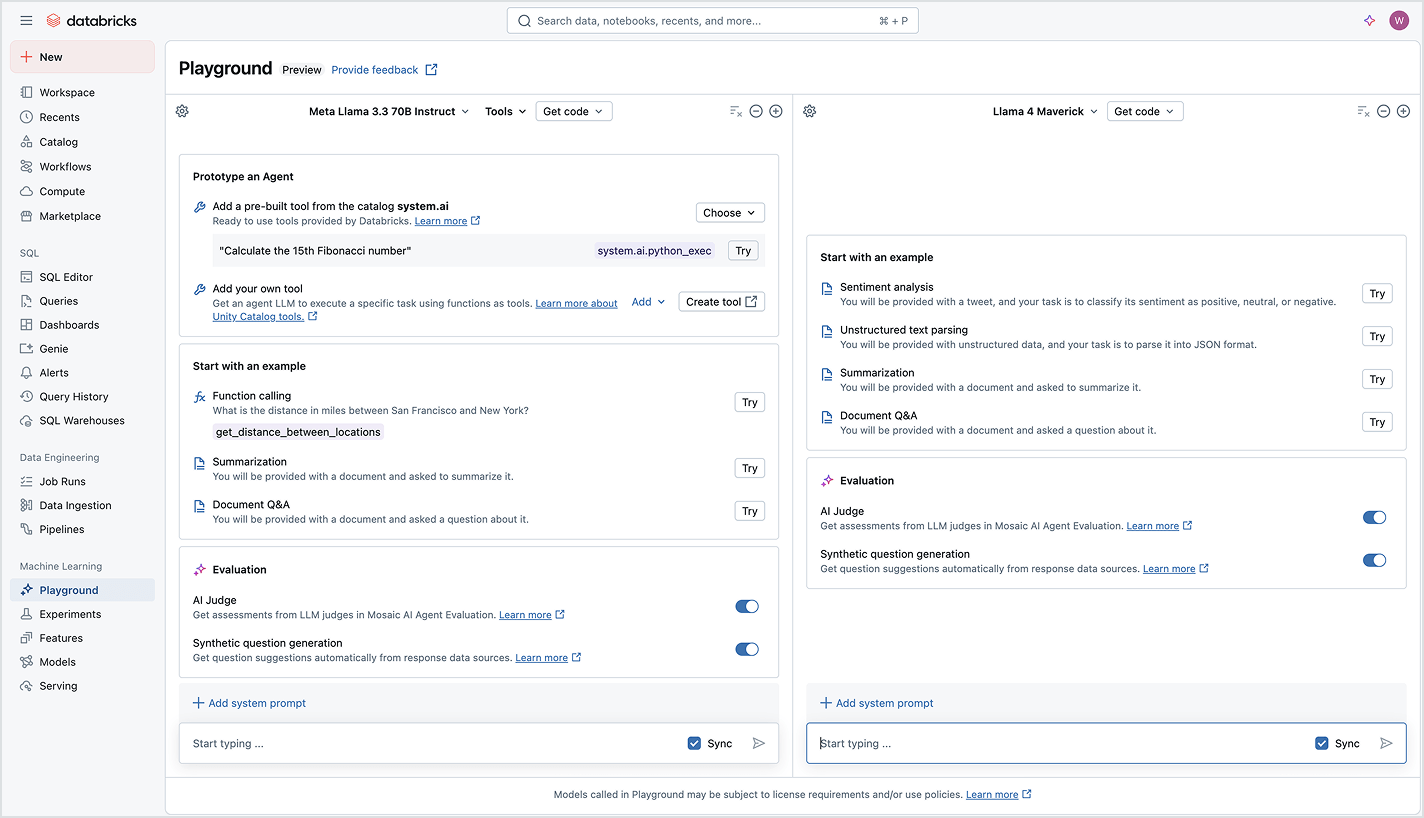The width and height of the screenshot is (1424, 818).
Task: Expand the Meta Llama 3.3 70B Instruct dropdown
Action: [x=389, y=111]
